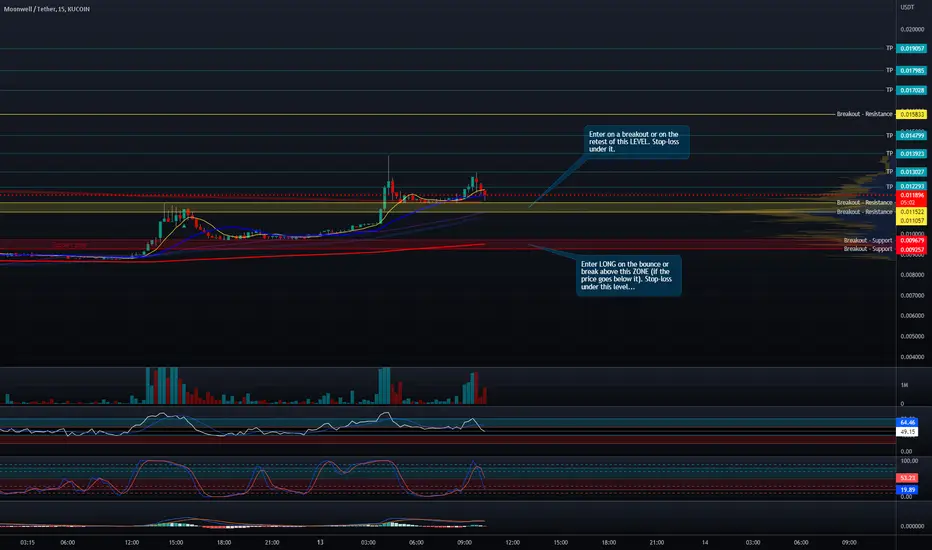
Task: Click the yellow 0.015833 Breakout Resistance label
Action: pyautogui.click(x=911, y=114)
